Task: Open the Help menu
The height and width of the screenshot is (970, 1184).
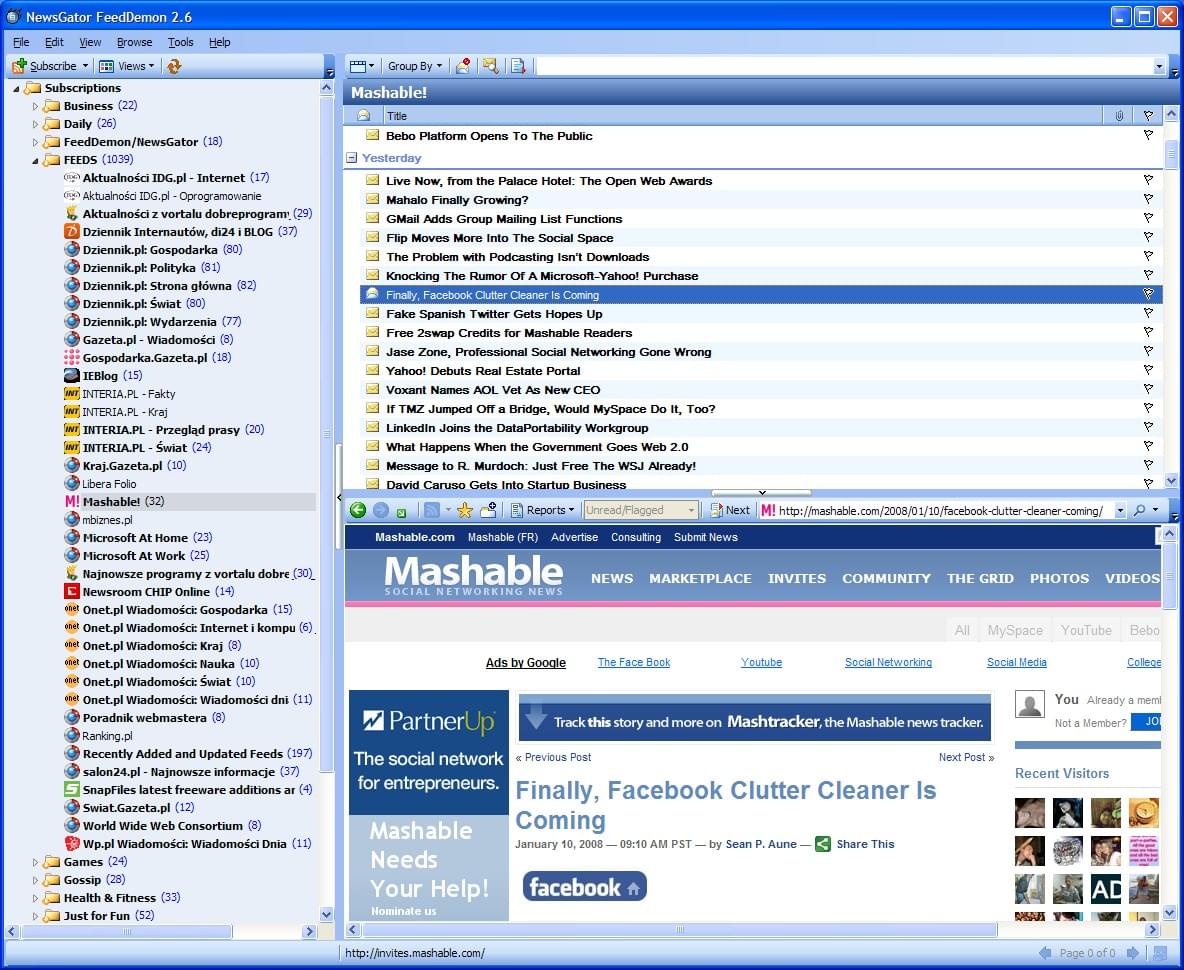Action: pyautogui.click(x=220, y=42)
